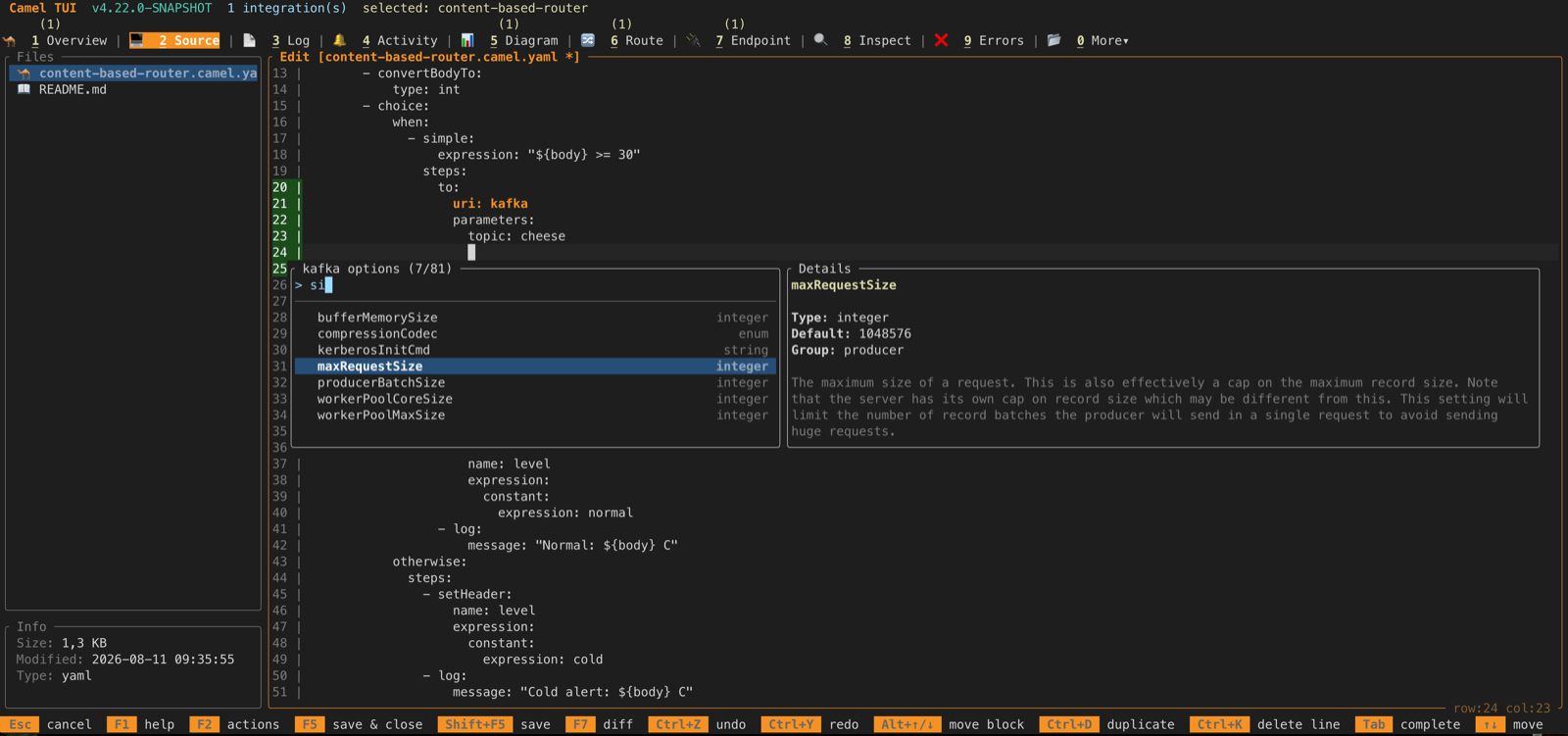Choose workerPoolMaxSize option
Viewport: 1568px width, 736px height.
(535, 416)
